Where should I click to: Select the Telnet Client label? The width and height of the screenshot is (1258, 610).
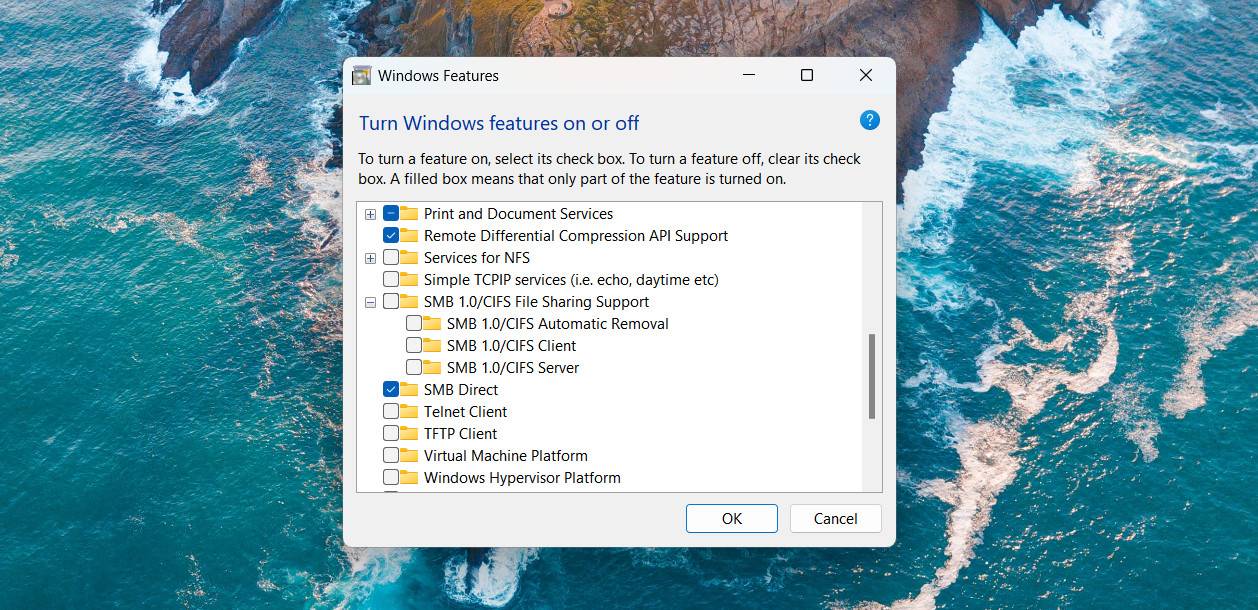click(465, 411)
